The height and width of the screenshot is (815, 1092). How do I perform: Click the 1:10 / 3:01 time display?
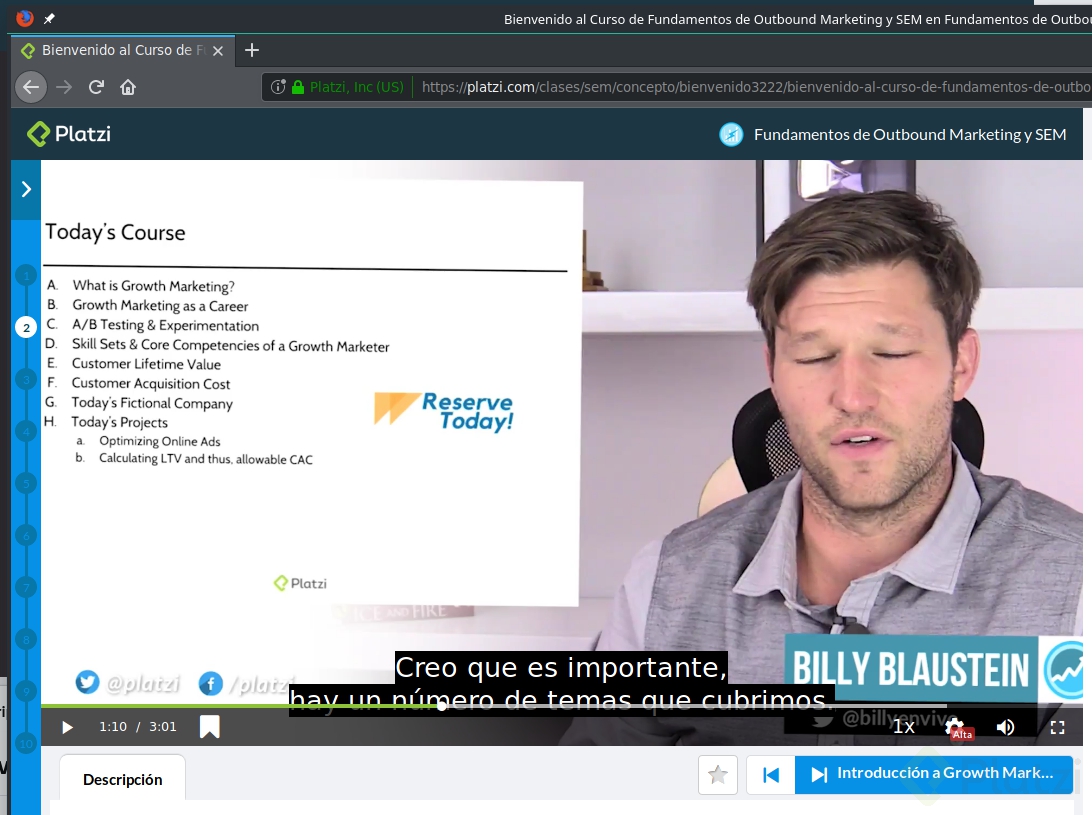138,727
